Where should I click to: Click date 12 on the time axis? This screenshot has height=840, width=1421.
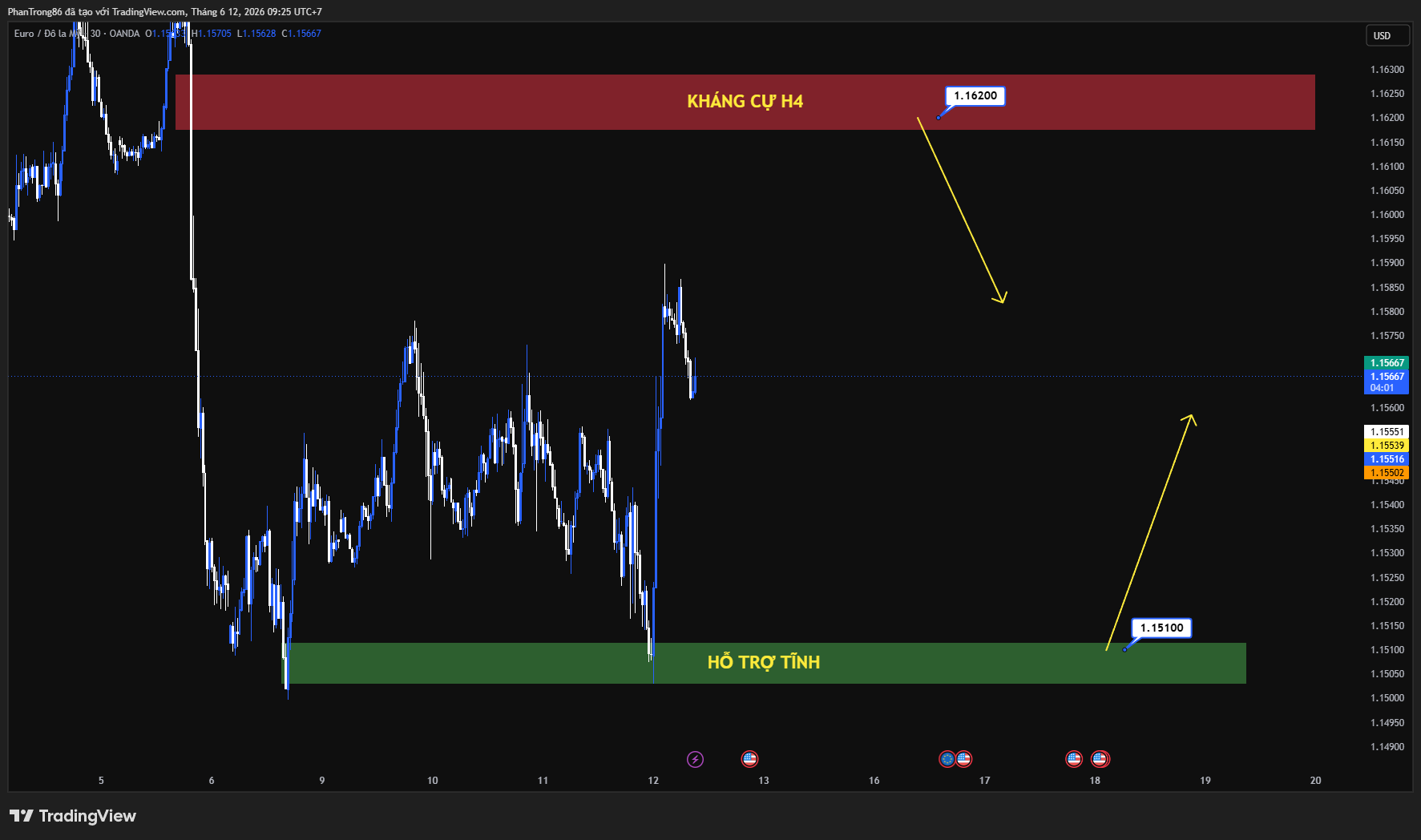pos(653,781)
